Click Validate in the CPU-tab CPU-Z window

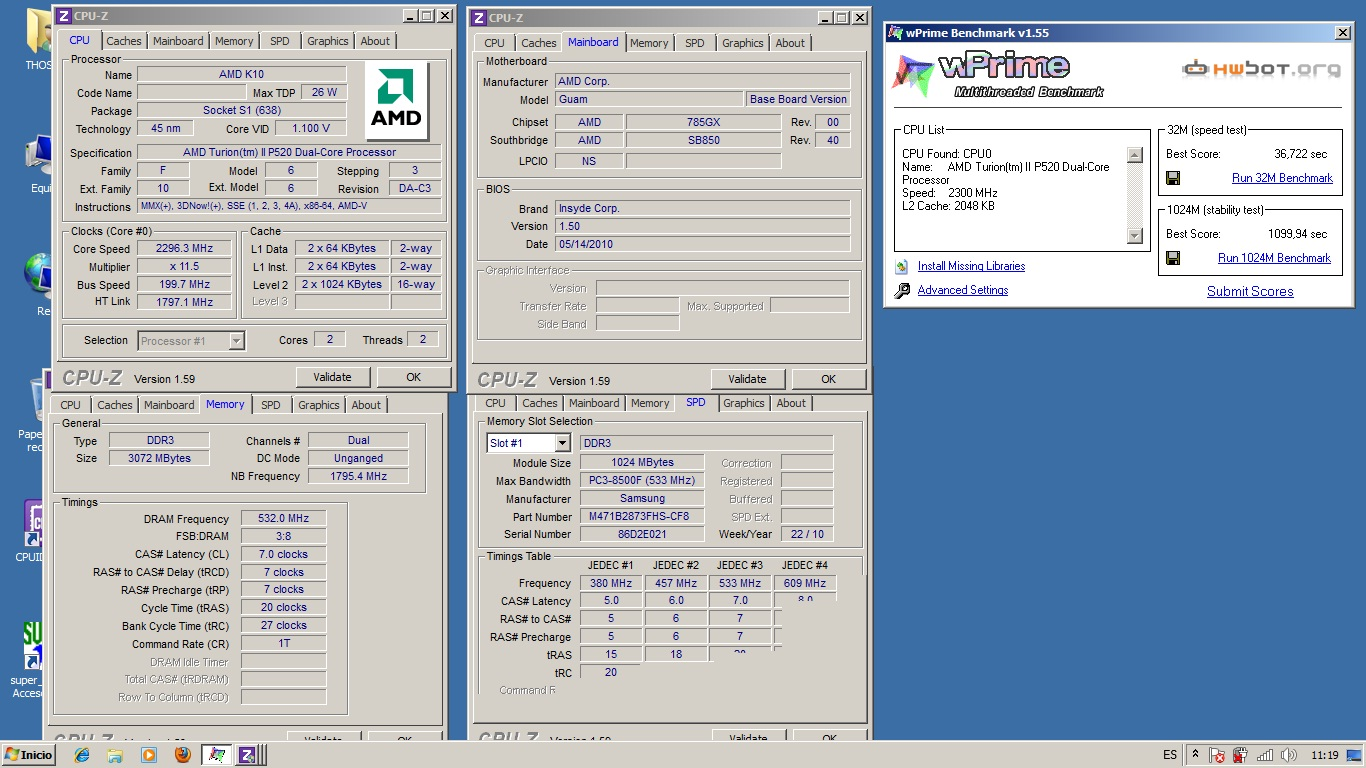click(333, 377)
